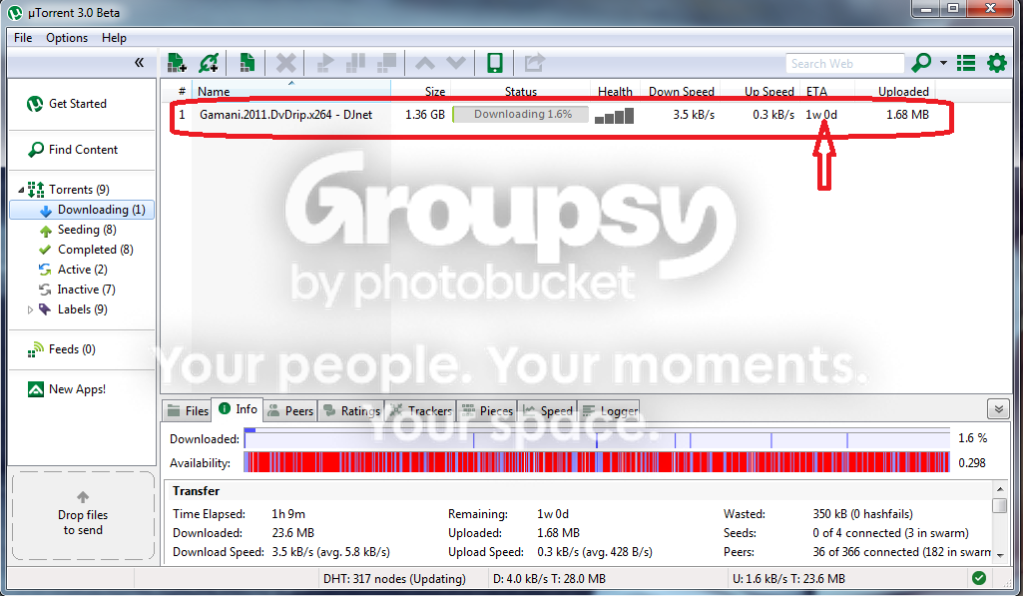Sort by Size column header
The image size is (1023, 596).
[421, 91]
